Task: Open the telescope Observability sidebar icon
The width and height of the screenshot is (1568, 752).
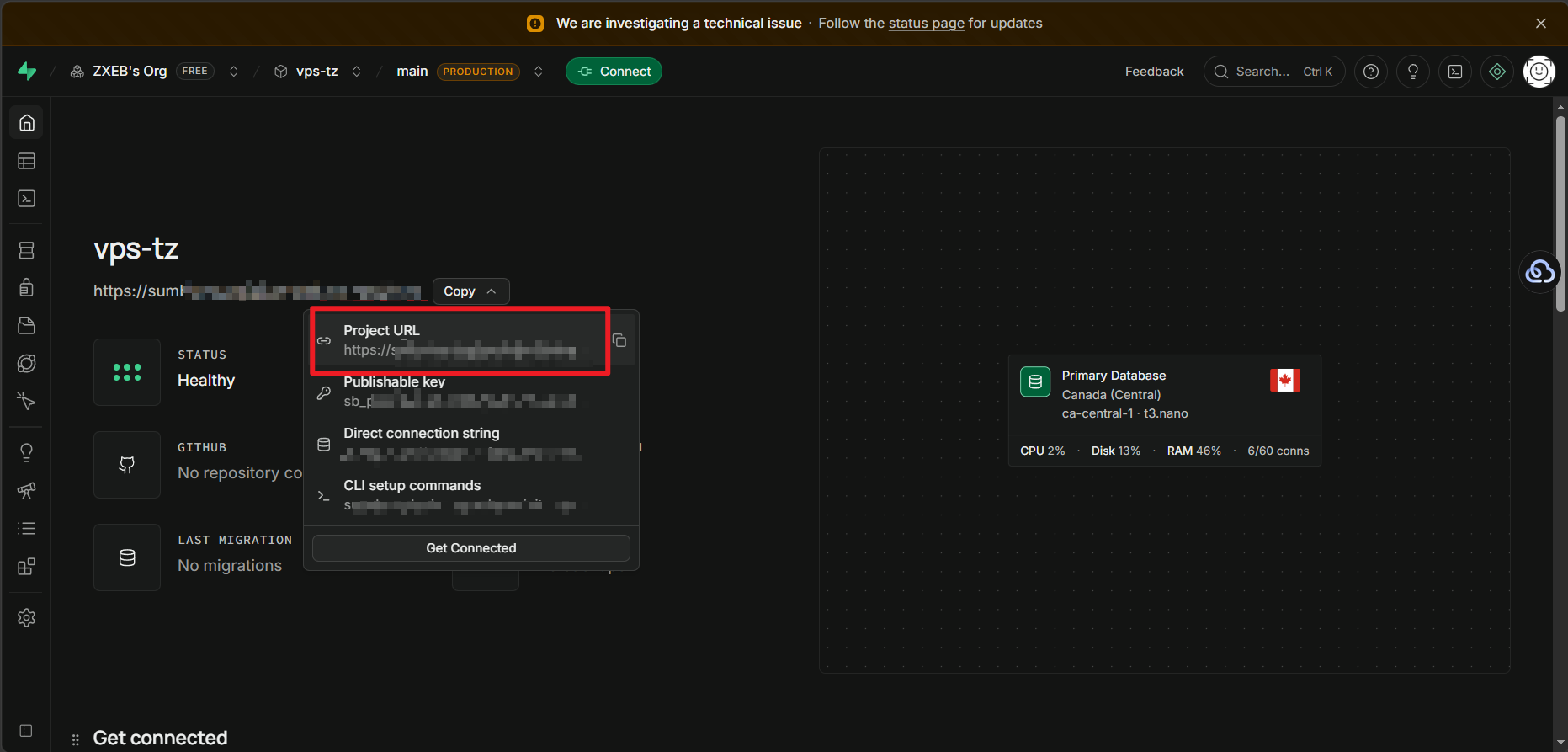Action: point(27,491)
